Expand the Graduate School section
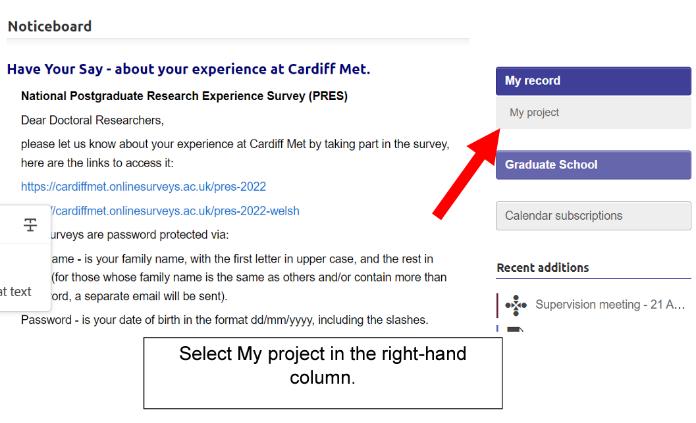The width and height of the screenshot is (696, 423). pos(593,165)
